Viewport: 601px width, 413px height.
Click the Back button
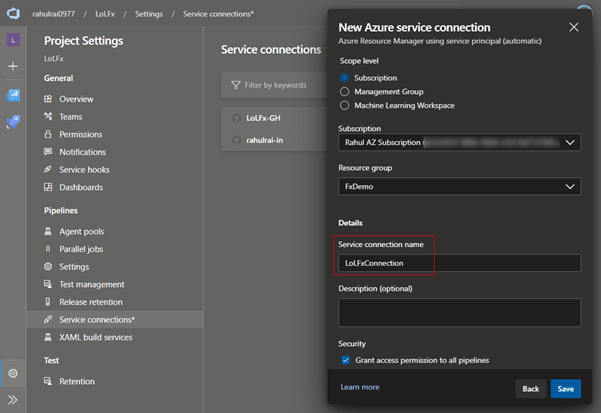coord(530,389)
